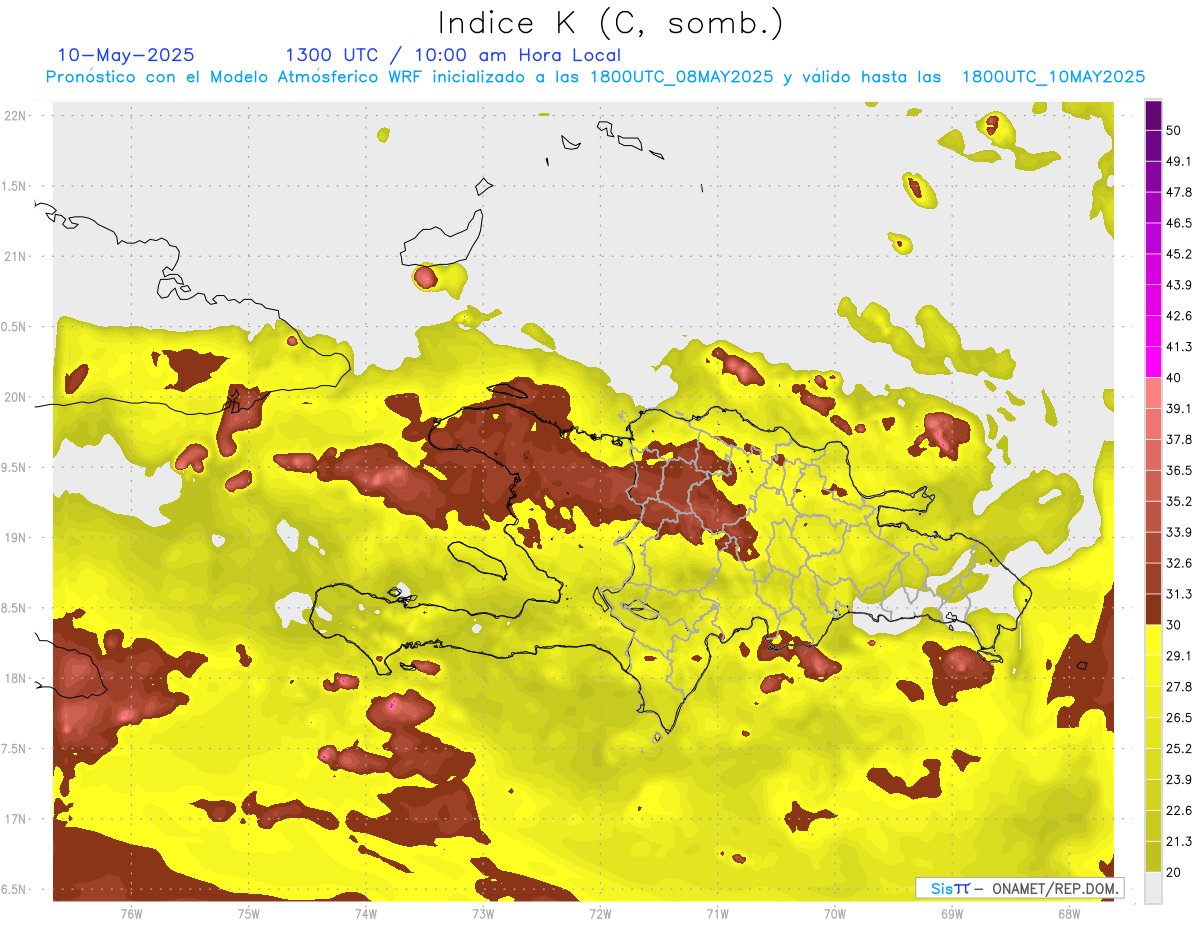The width and height of the screenshot is (1200, 927).
Task: Click the '1300 UTC / 10:00 am Hora Local' time text
Action: coord(453,55)
